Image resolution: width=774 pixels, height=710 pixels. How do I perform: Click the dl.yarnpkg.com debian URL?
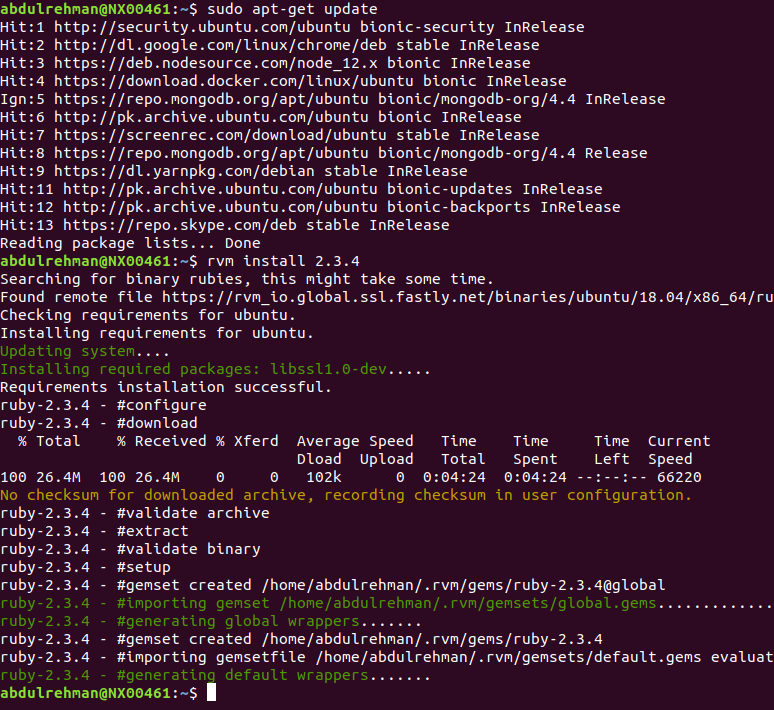pyautogui.click(x=184, y=171)
